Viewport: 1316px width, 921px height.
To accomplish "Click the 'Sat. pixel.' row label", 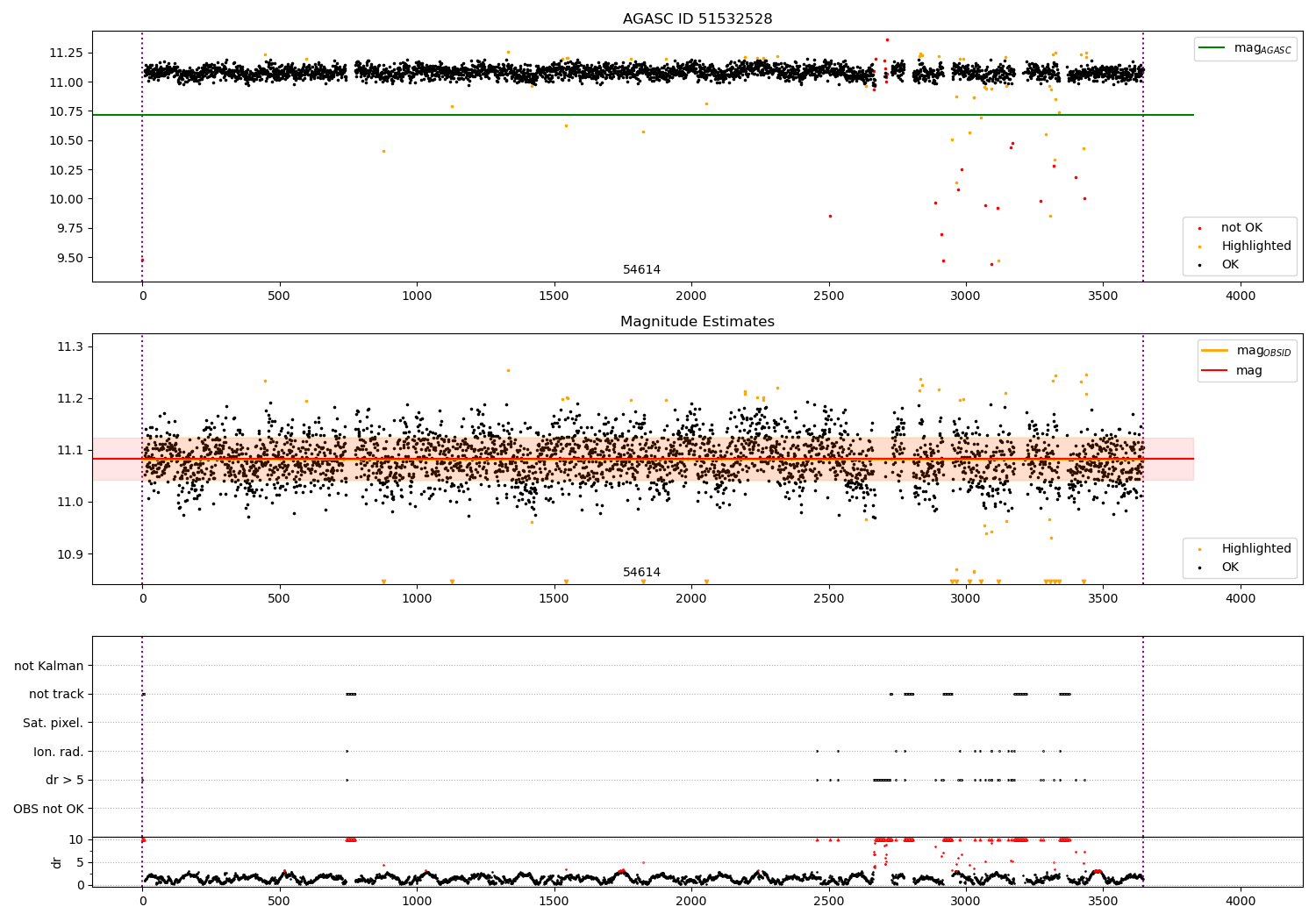I will click(54, 724).
